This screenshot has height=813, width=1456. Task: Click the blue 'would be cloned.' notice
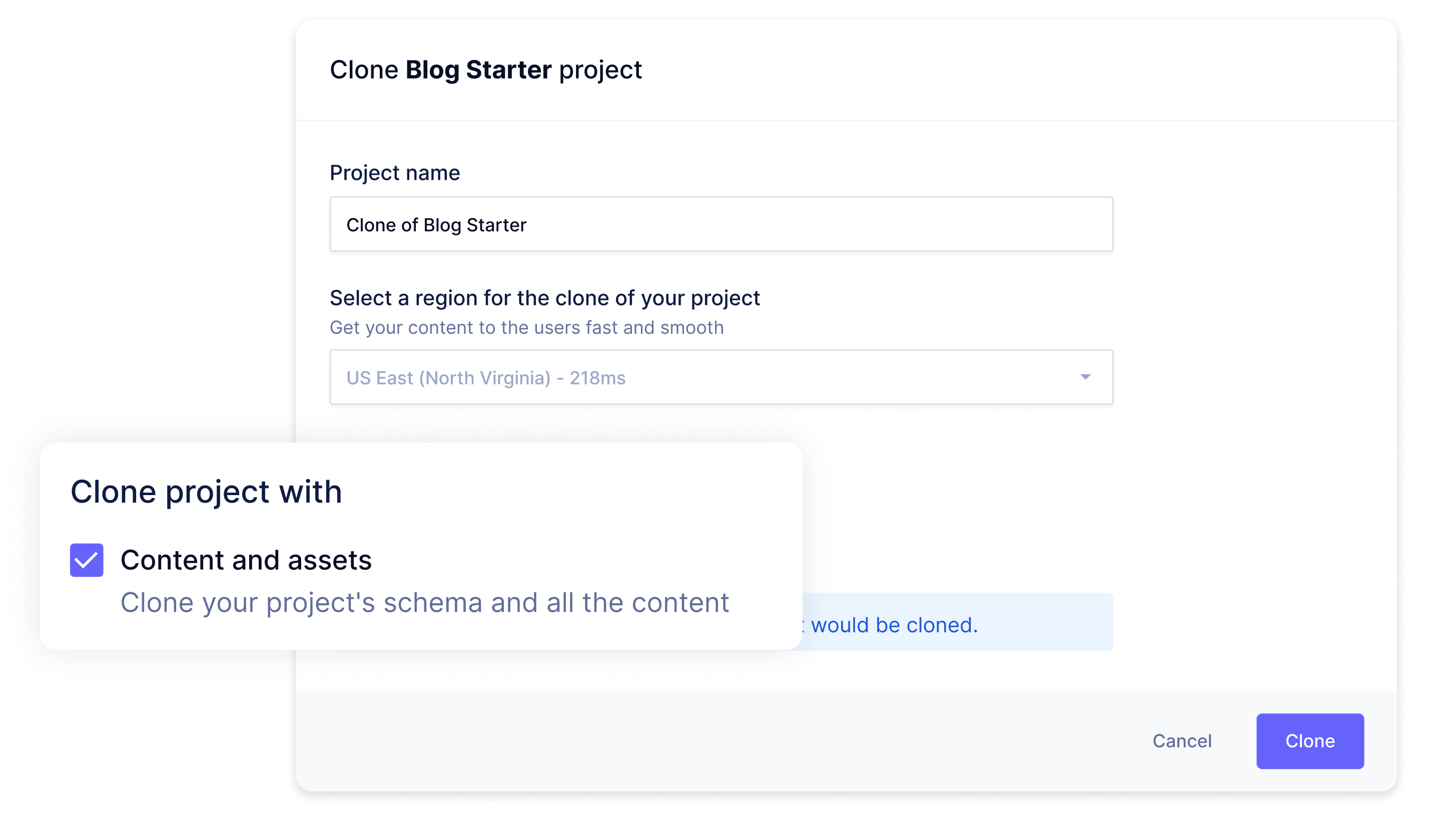894,625
